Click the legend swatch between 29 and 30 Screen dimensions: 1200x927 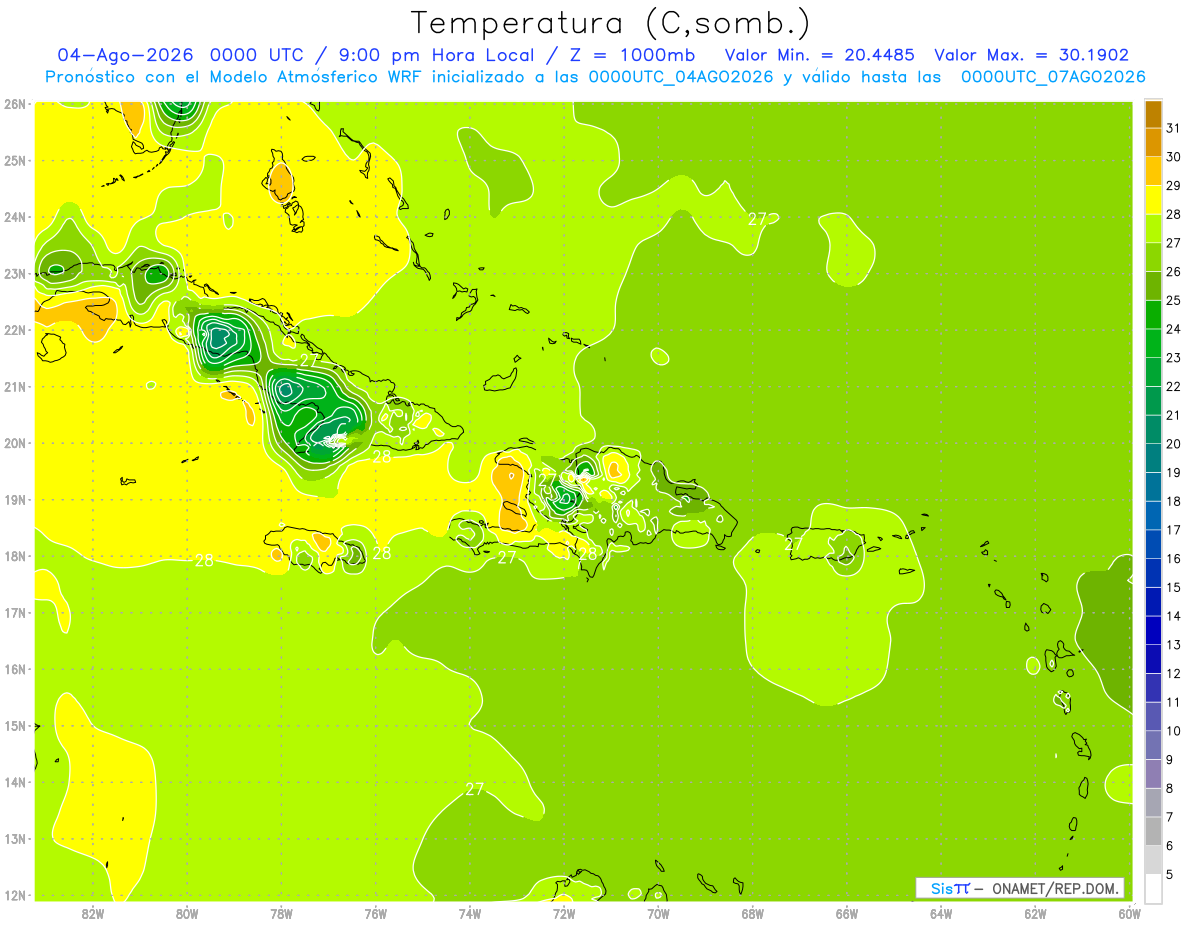coord(1153,171)
